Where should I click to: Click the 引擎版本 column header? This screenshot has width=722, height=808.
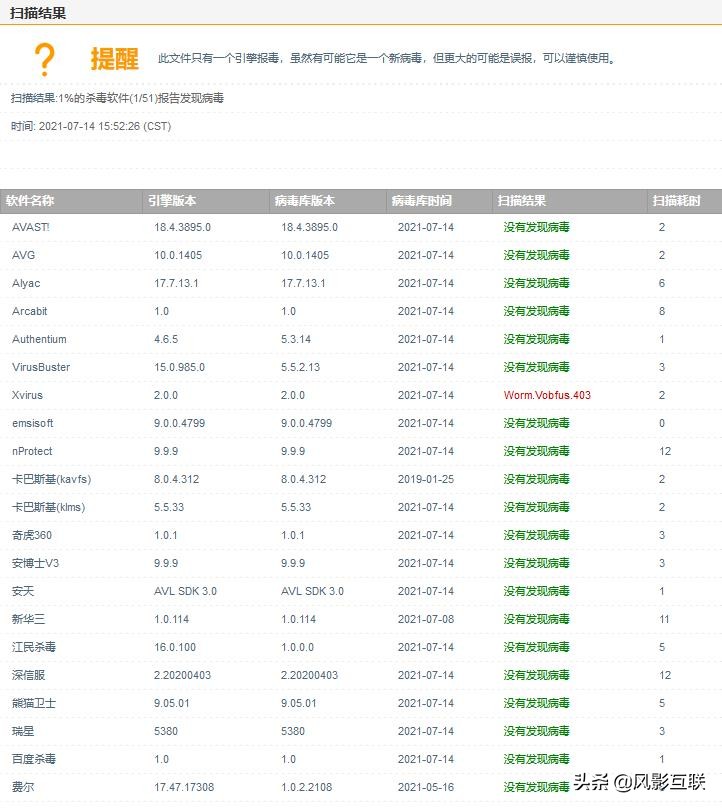coord(172,200)
